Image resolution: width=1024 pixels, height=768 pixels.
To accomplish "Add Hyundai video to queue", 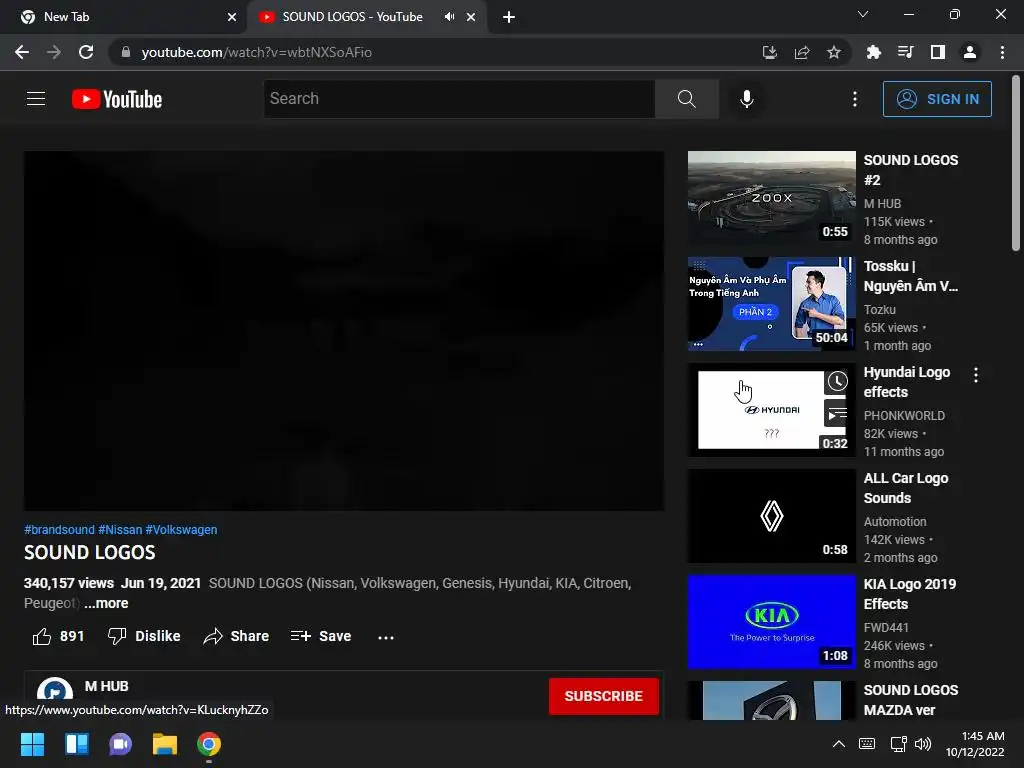I will click(837, 414).
